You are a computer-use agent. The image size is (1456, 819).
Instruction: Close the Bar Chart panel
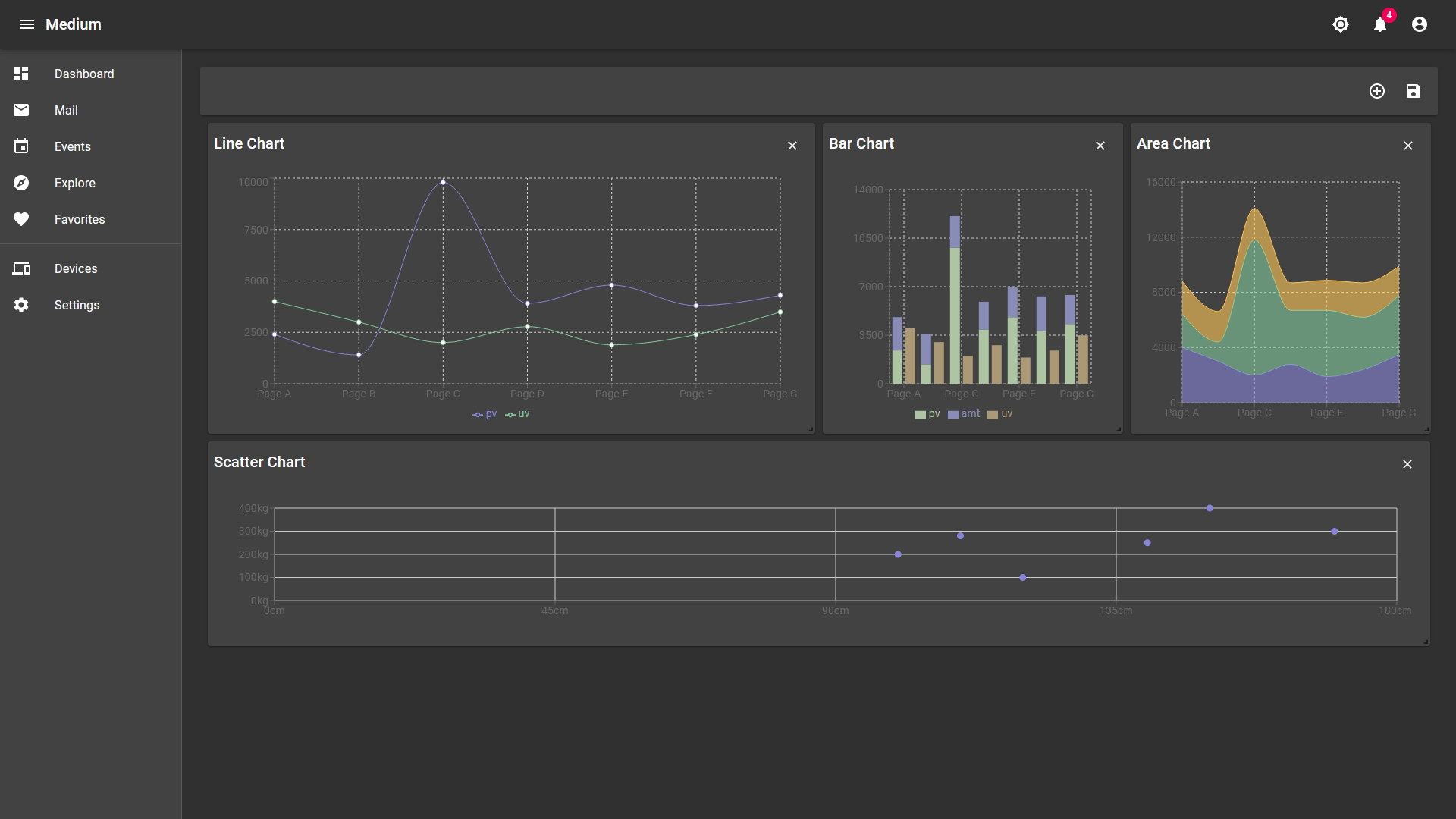[x=1100, y=146]
